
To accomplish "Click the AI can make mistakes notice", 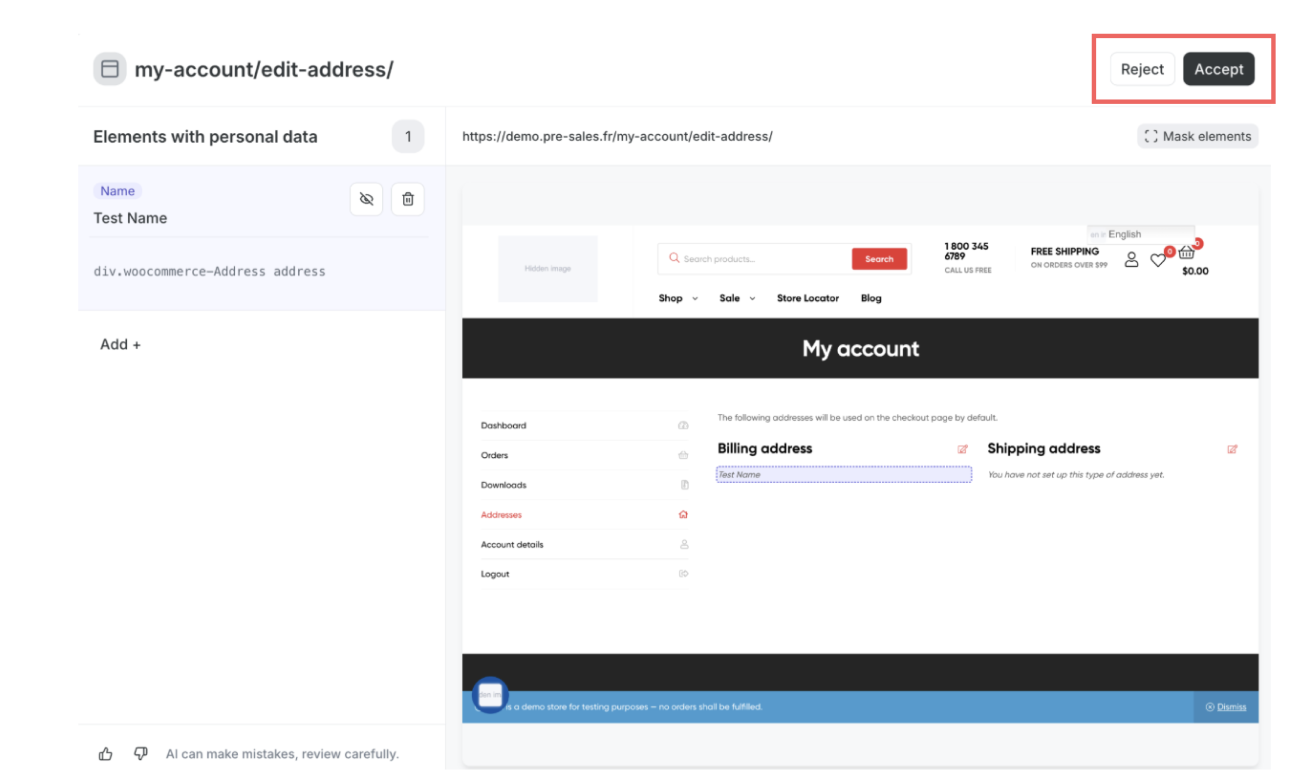I will coord(282,754).
